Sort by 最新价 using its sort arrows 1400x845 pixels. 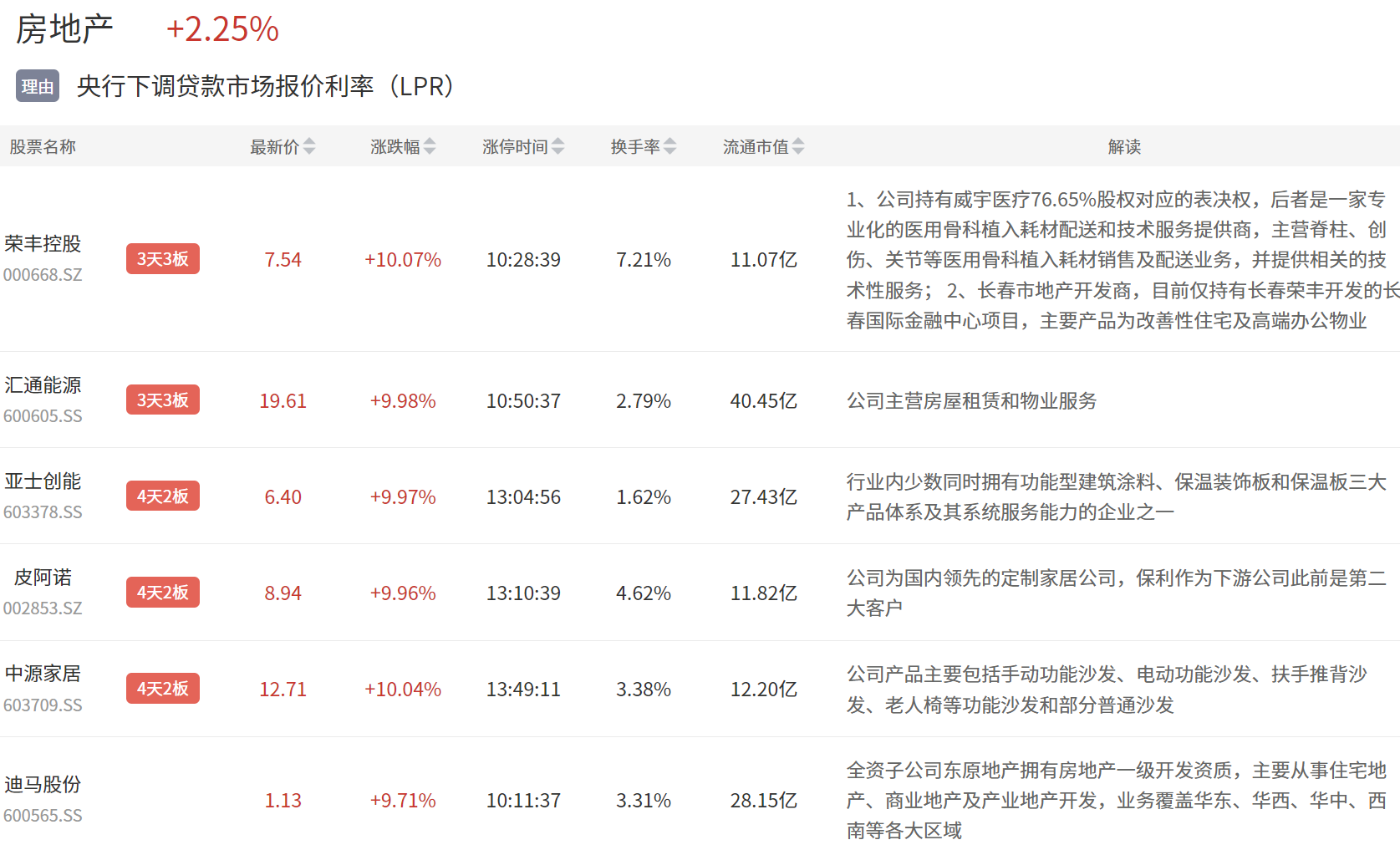309,146
